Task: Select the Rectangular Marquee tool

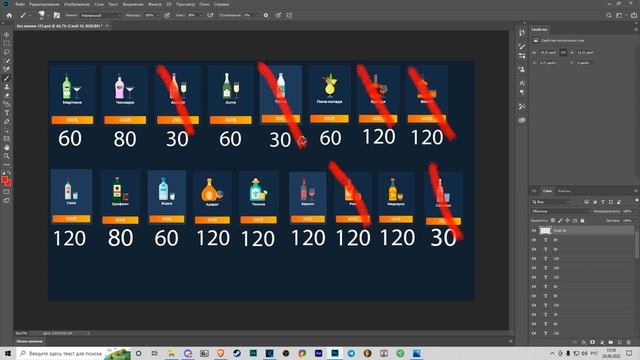Action: (7, 44)
